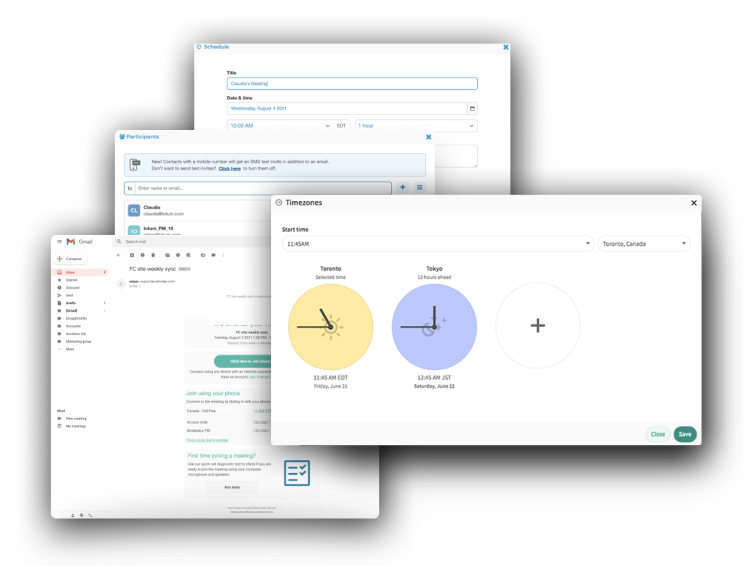This screenshot has height=566, width=743.
Task: Open the Toronto, Canada location dropdown
Action: click(643, 244)
